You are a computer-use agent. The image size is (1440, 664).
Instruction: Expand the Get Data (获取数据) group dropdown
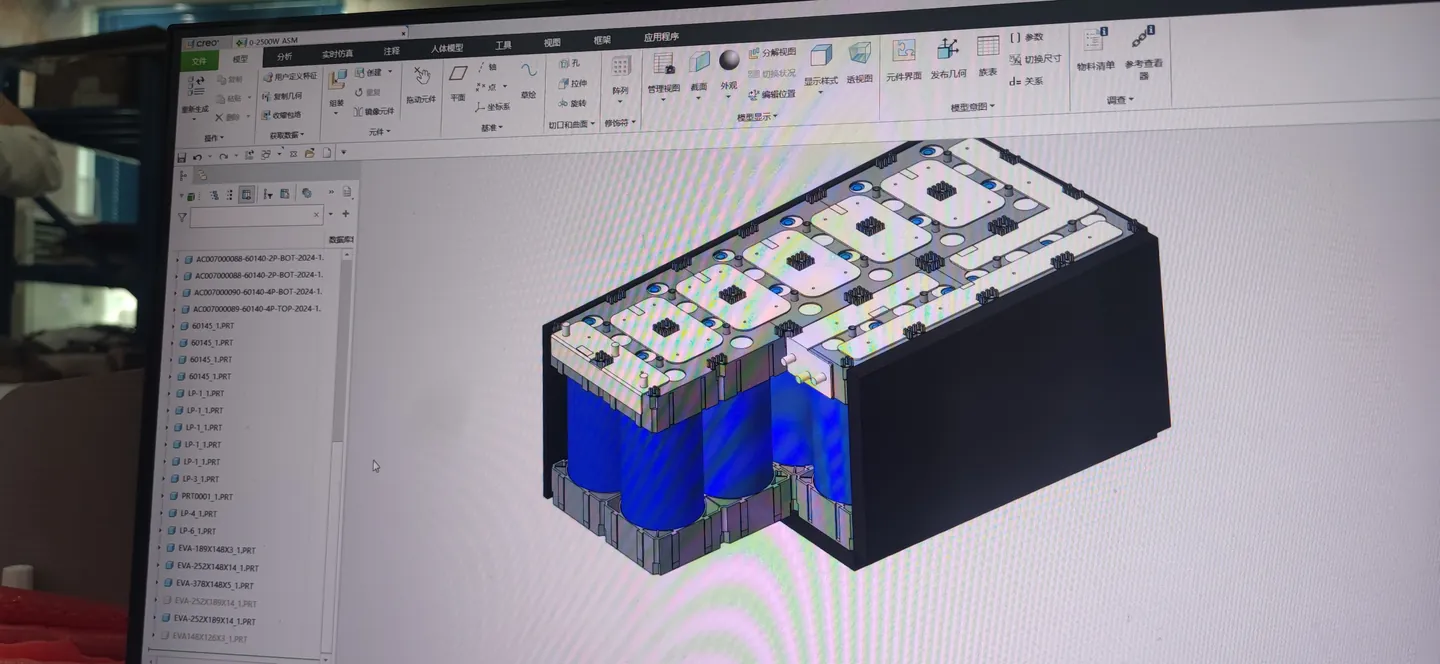pyautogui.click(x=286, y=135)
